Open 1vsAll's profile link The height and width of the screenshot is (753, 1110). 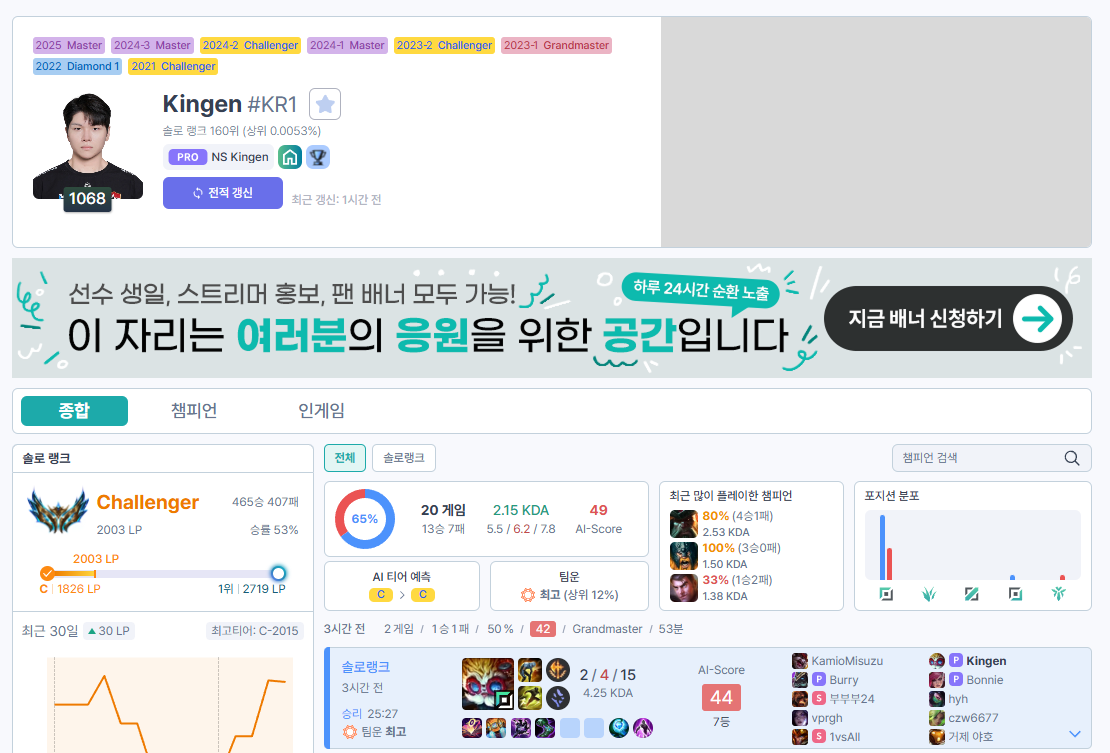(845, 737)
